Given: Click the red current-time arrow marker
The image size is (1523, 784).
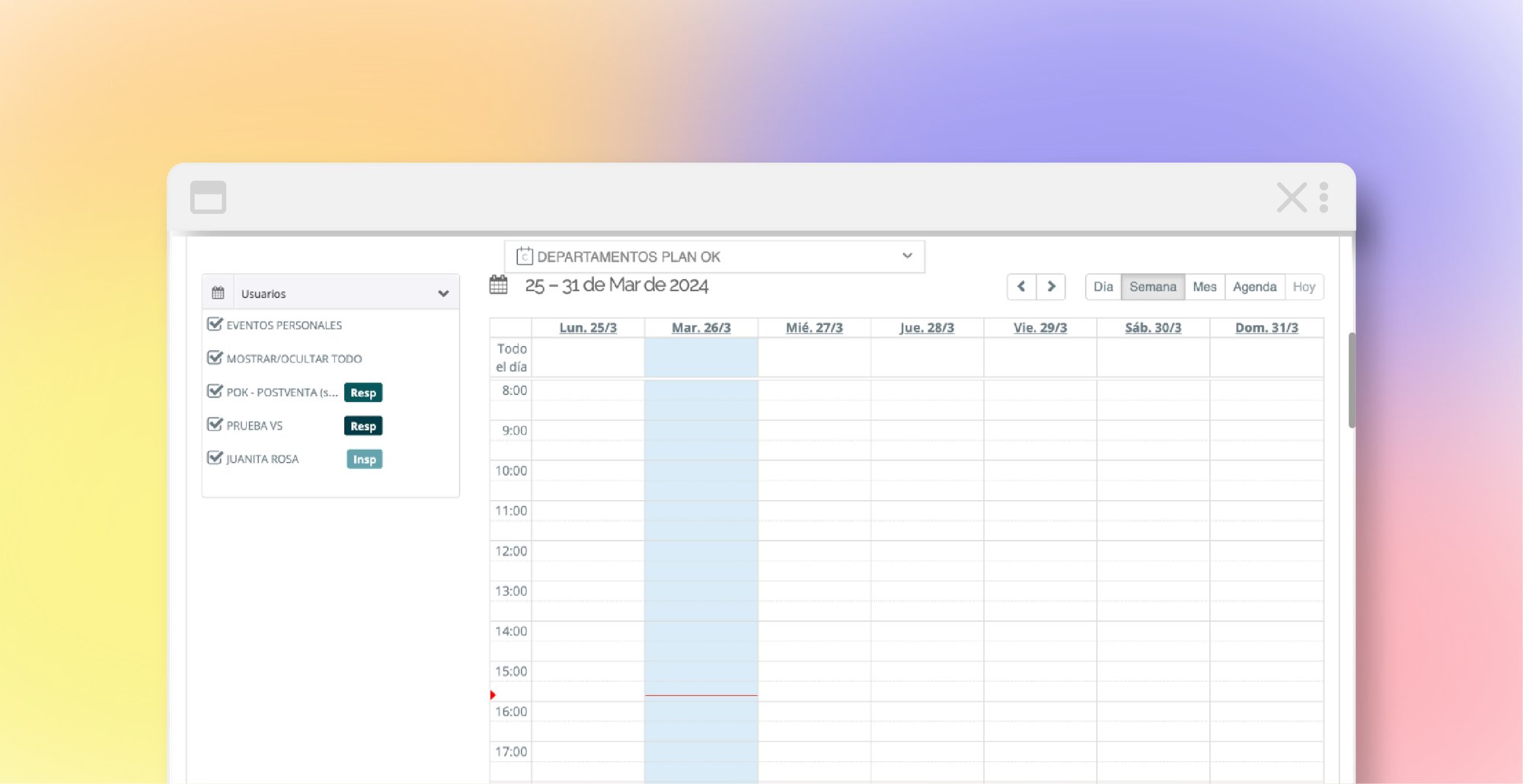Looking at the screenshot, I should [493, 695].
